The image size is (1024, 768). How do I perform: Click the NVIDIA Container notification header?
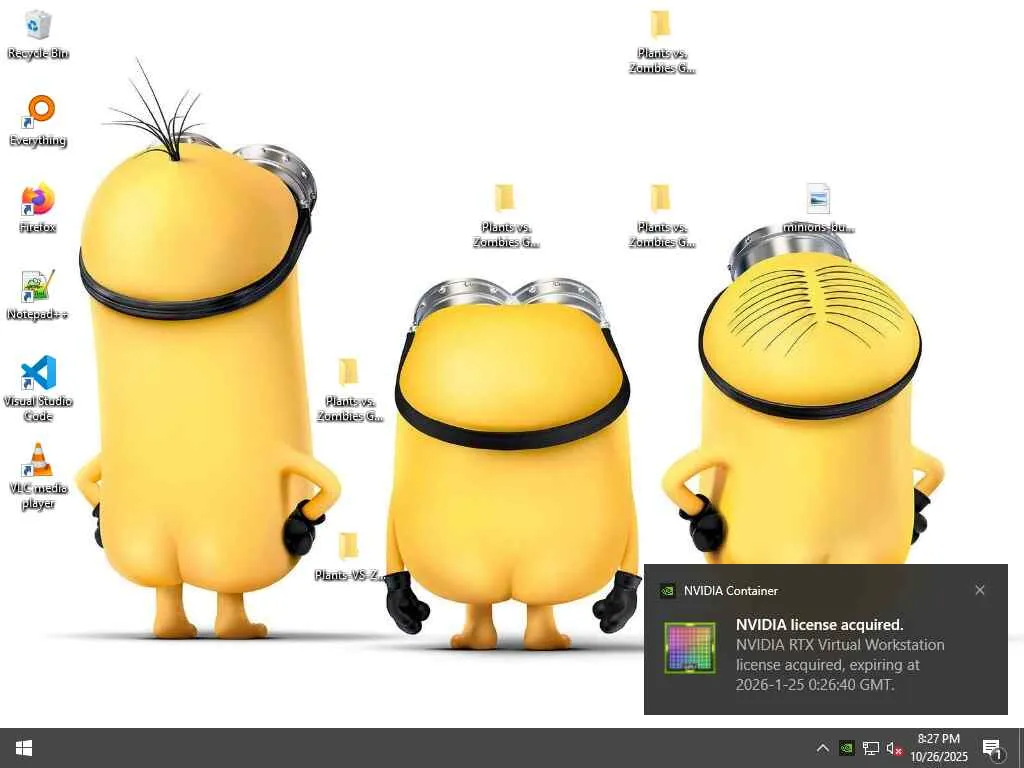730,591
